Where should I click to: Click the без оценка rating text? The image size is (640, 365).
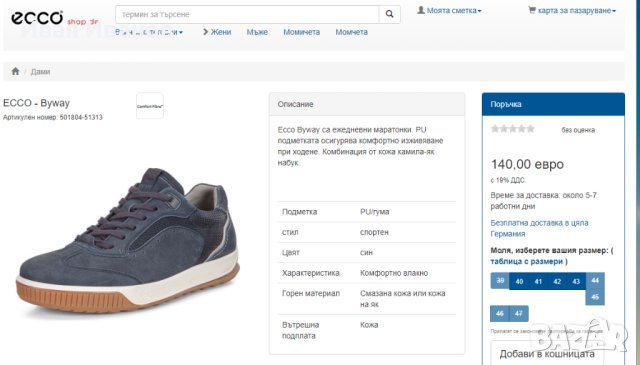pyautogui.click(x=578, y=130)
